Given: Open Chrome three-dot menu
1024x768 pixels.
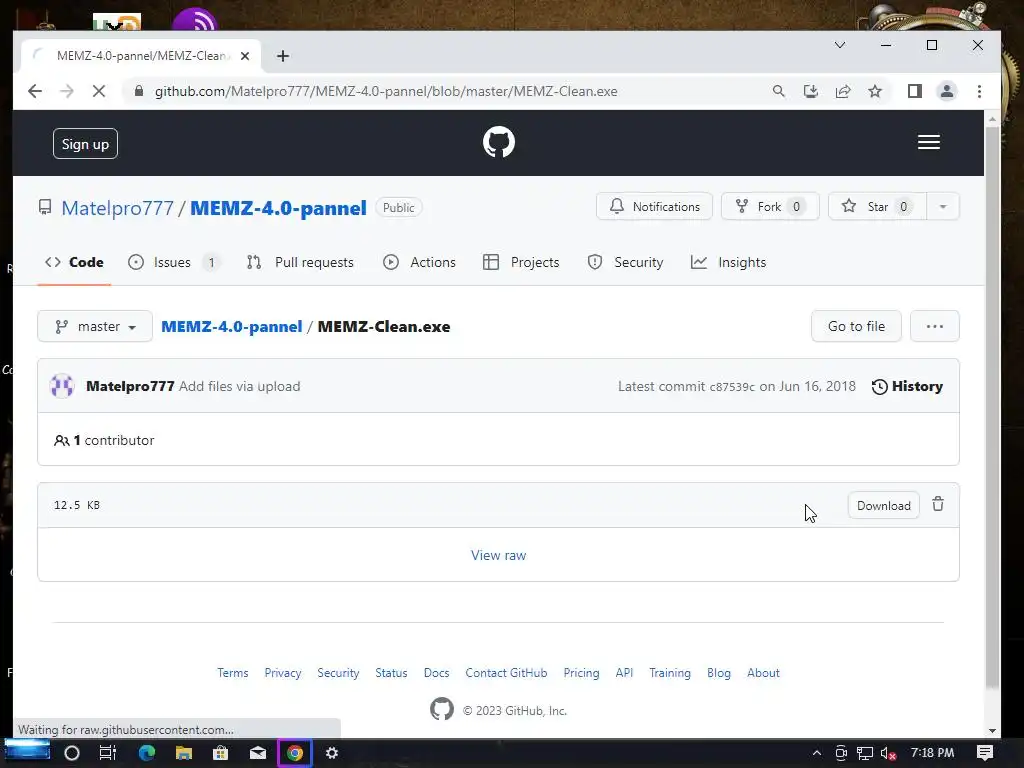Looking at the screenshot, I should (979, 91).
